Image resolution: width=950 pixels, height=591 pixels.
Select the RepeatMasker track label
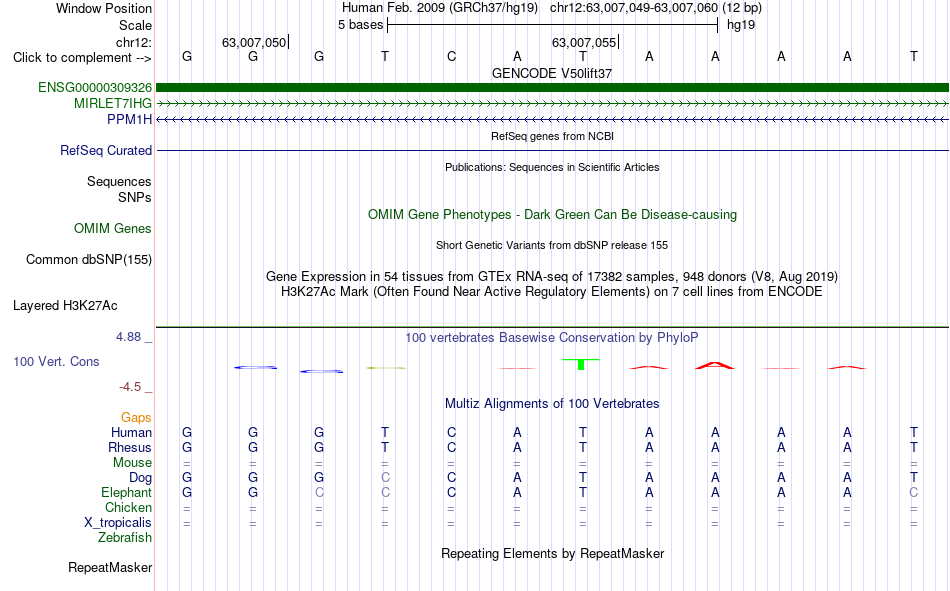pos(110,568)
